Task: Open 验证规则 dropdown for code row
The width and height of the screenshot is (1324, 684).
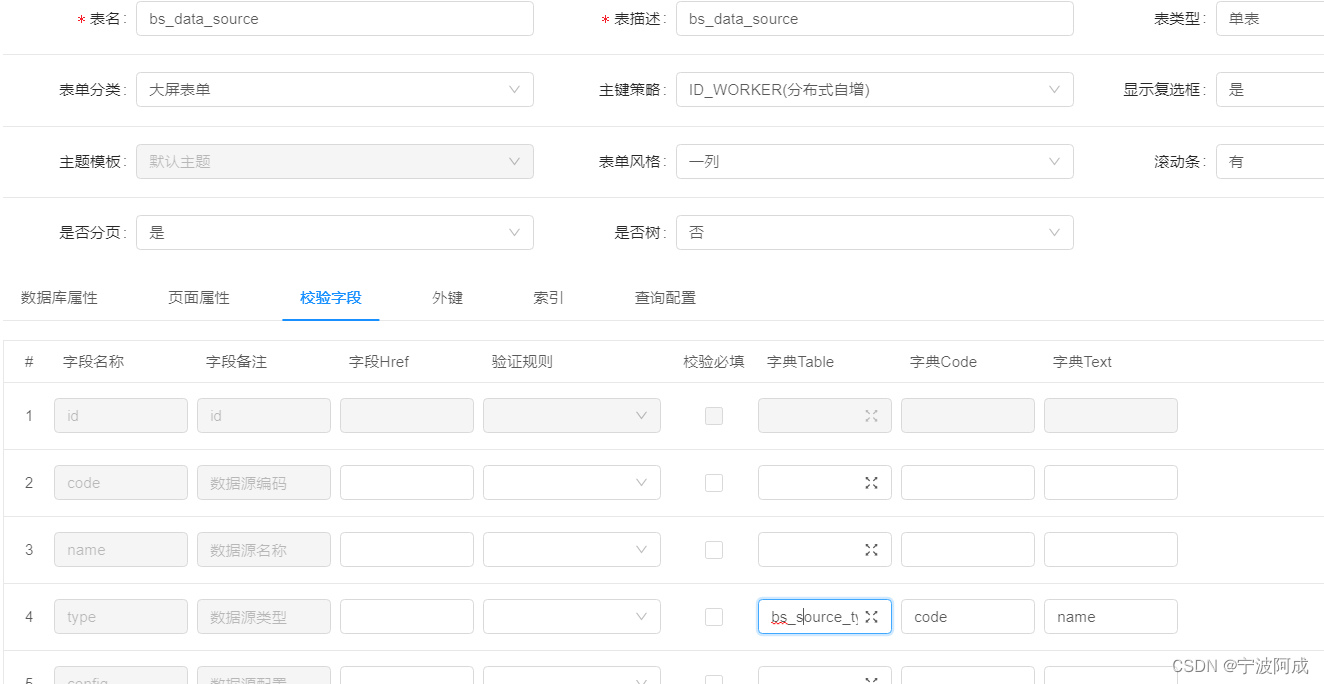Action: (x=571, y=483)
